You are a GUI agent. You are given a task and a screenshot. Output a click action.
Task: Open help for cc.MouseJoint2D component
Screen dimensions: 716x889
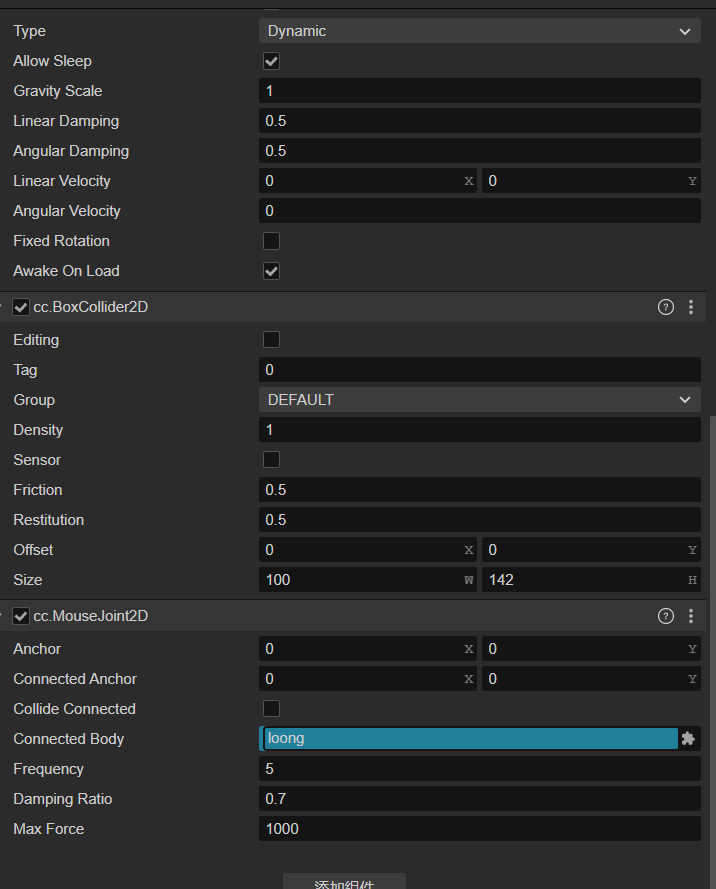coord(666,616)
